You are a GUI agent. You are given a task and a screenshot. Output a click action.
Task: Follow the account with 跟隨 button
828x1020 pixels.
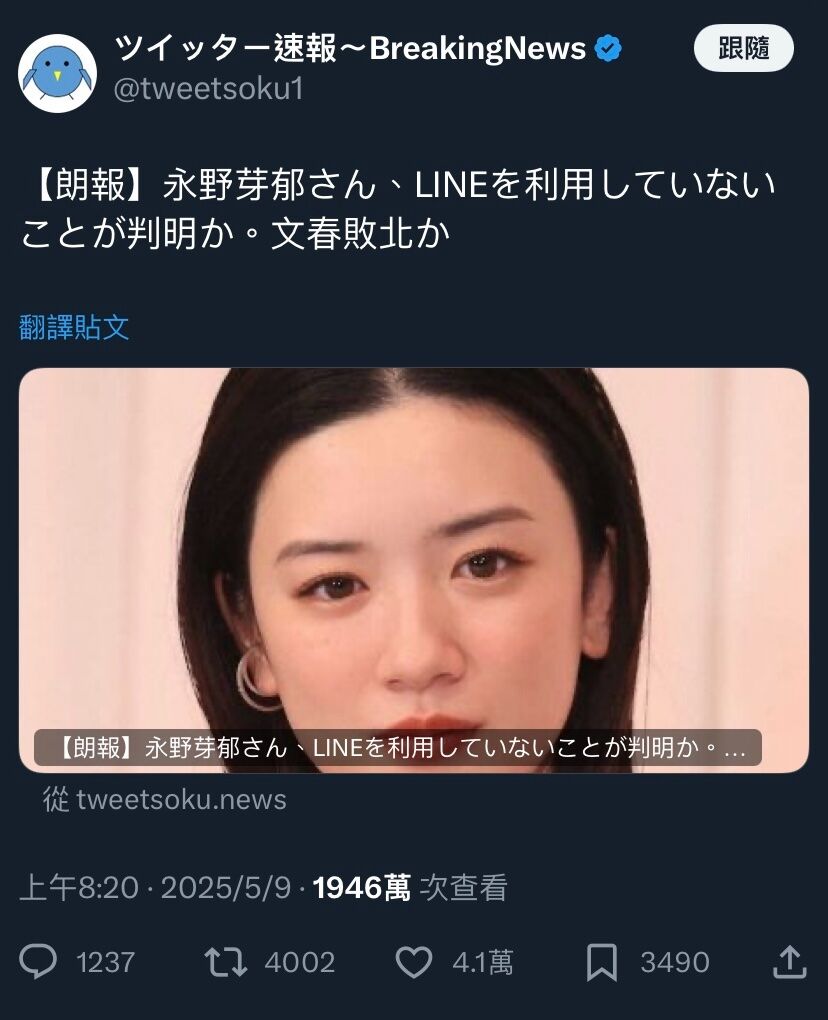(x=743, y=48)
